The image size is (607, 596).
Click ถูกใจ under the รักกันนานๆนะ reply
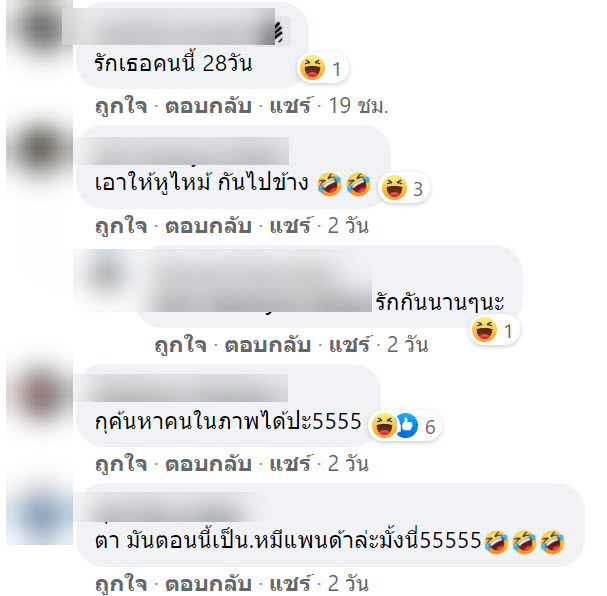(x=180, y=345)
